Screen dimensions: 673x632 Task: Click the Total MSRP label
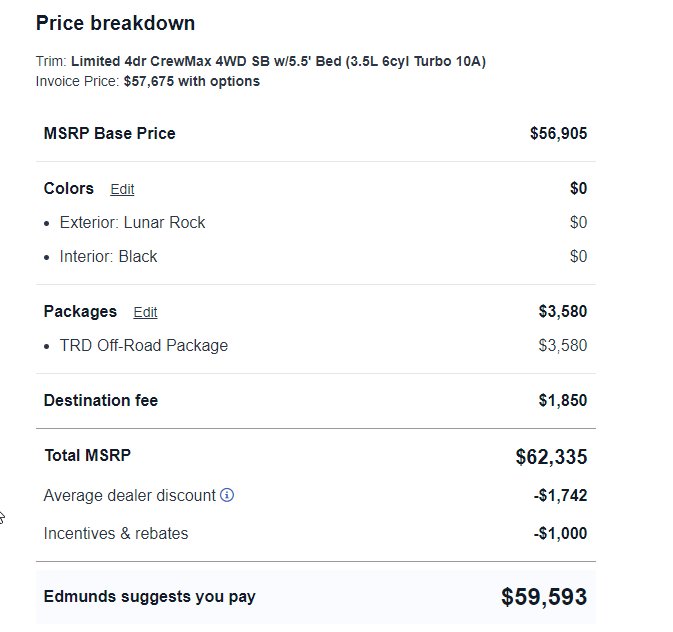[88, 455]
